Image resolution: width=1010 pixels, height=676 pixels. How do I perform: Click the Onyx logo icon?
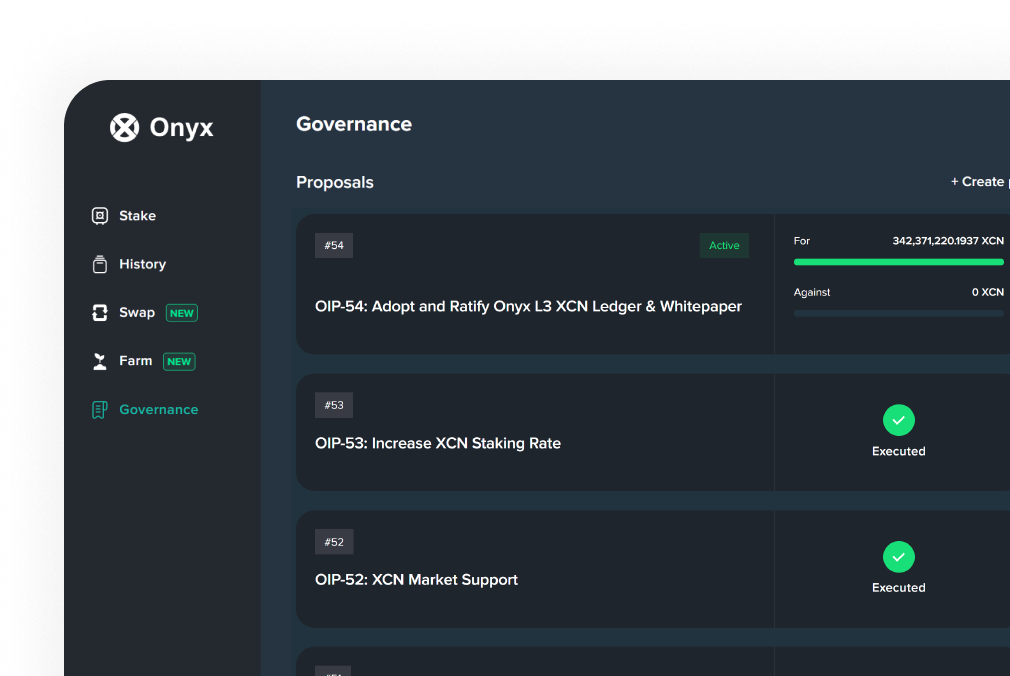click(x=124, y=128)
